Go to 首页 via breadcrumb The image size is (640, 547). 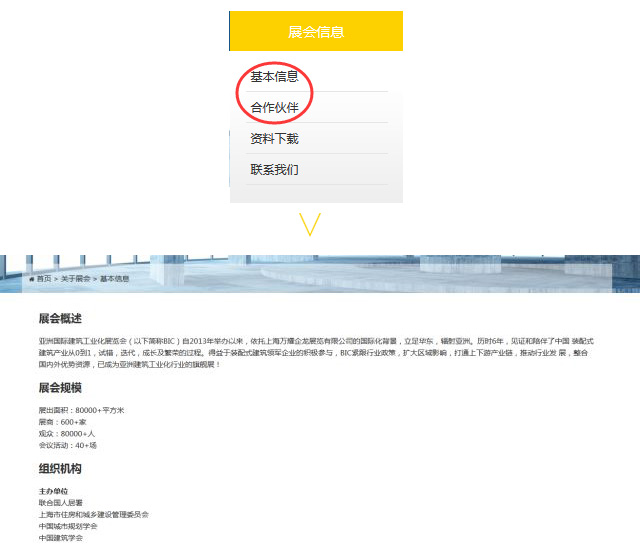click(x=44, y=279)
